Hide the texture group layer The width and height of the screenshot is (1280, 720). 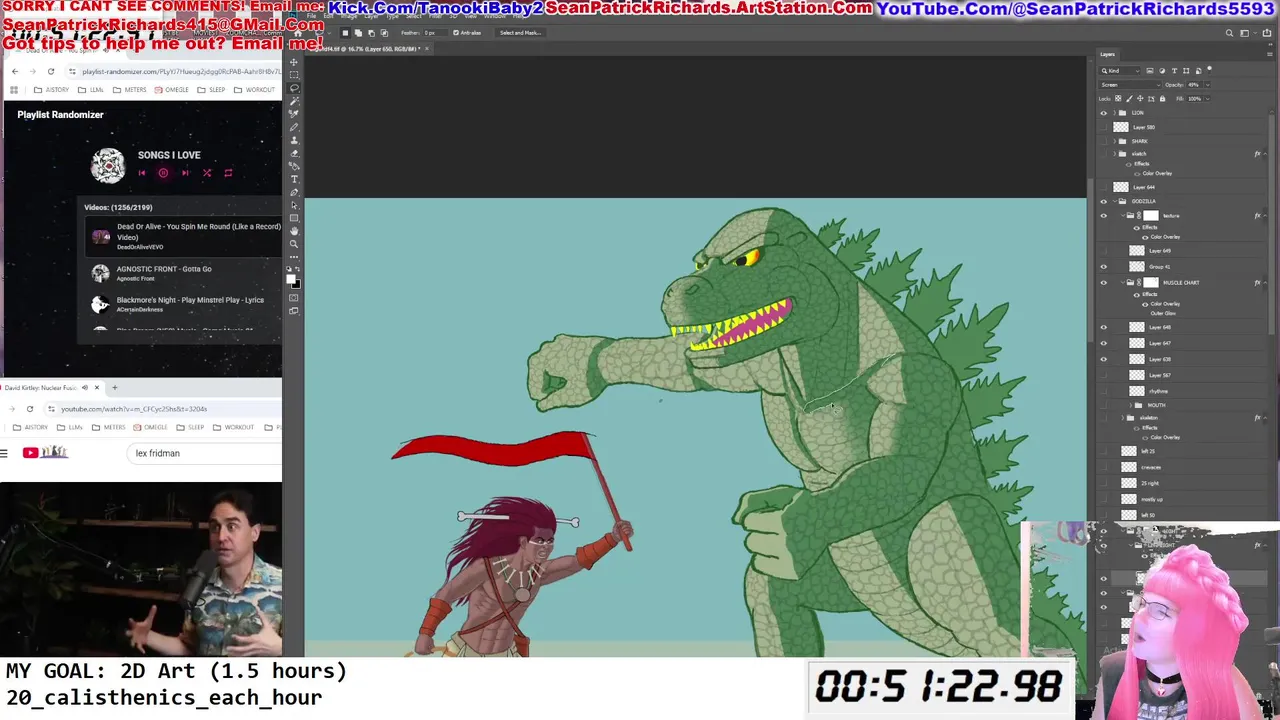[1104, 215]
